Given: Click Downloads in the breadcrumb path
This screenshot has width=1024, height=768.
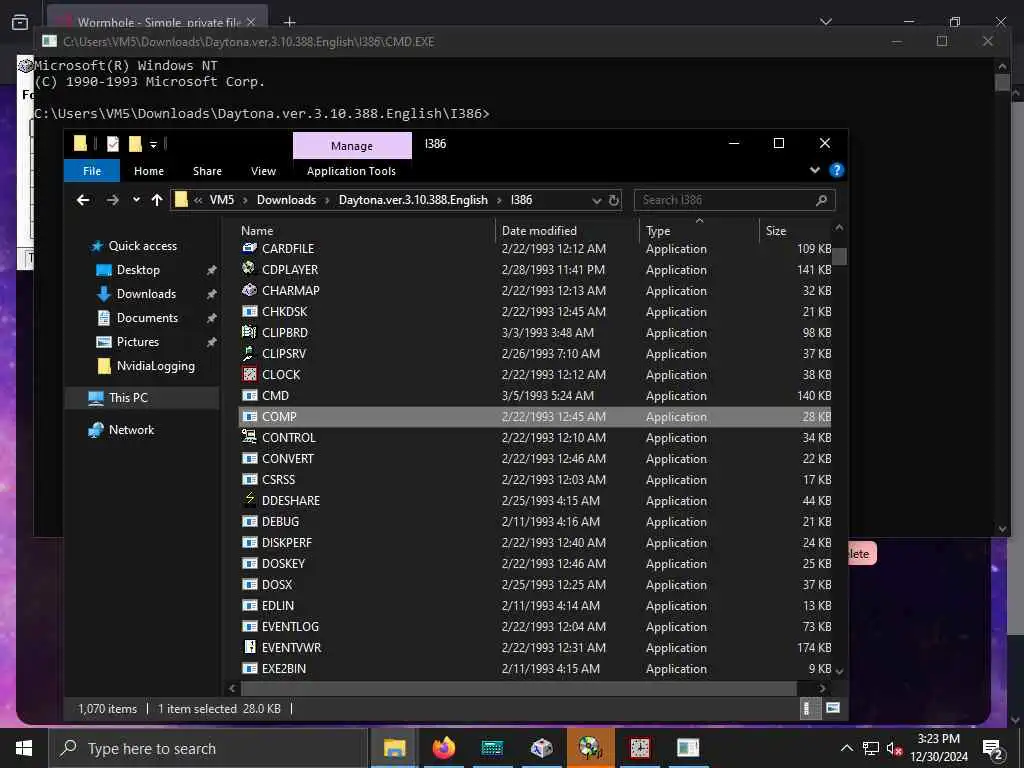Looking at the screenshot, I should 286,200.
